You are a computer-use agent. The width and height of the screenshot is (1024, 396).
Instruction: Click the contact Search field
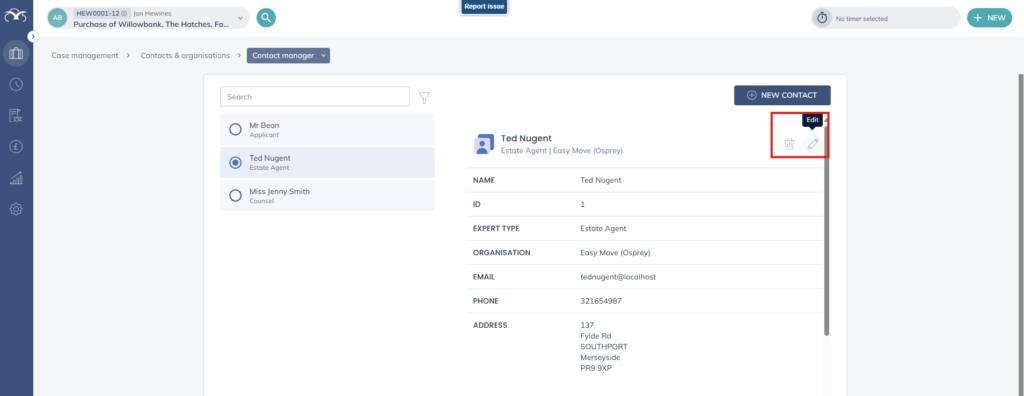pos(315,96)
